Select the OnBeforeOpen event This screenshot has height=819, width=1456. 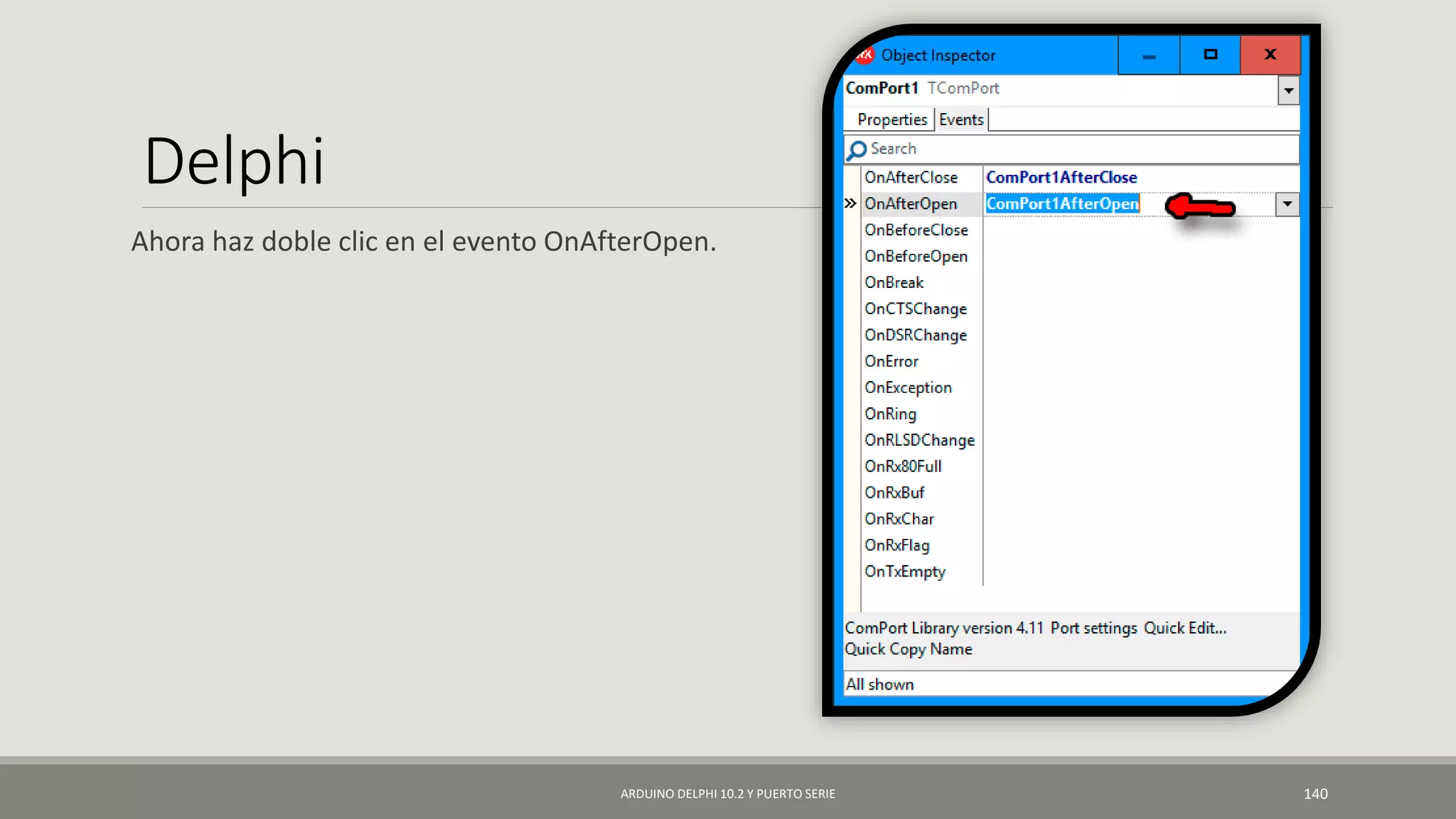(916, 257)
